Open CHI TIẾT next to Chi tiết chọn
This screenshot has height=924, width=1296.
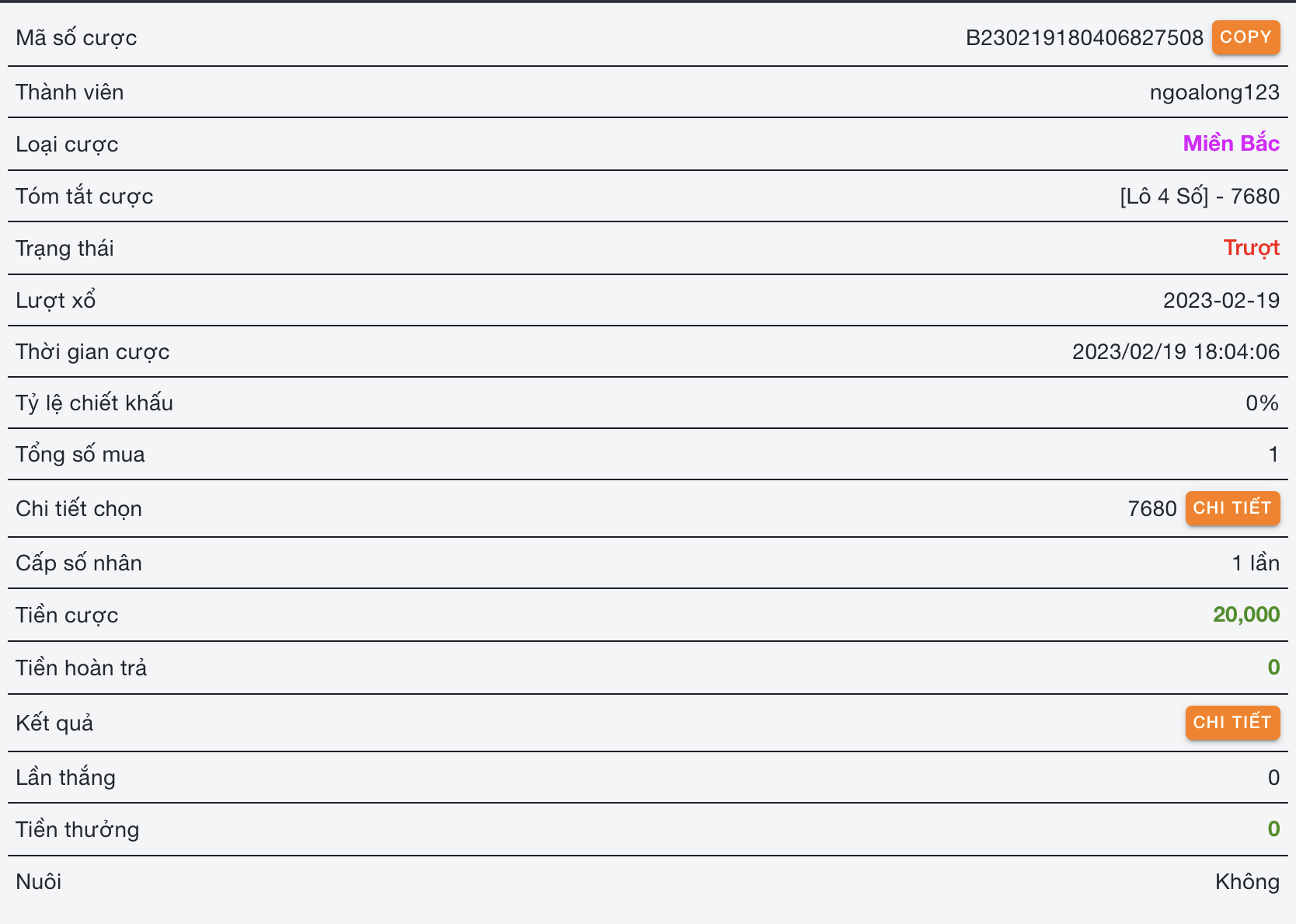point(1232,508)
